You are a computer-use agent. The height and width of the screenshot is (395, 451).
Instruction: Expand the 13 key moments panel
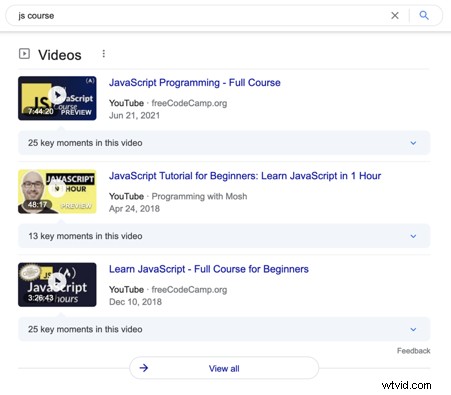coord(224,236)
